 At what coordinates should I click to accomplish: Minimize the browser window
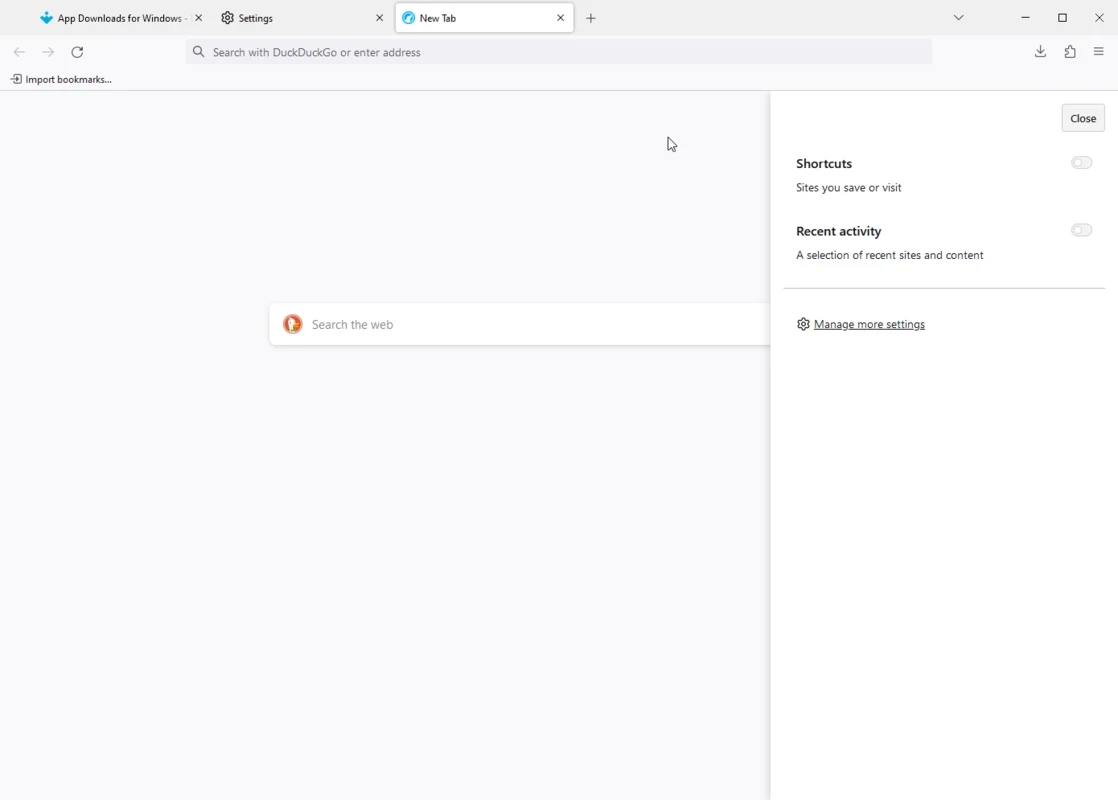tap(1025, 18)
